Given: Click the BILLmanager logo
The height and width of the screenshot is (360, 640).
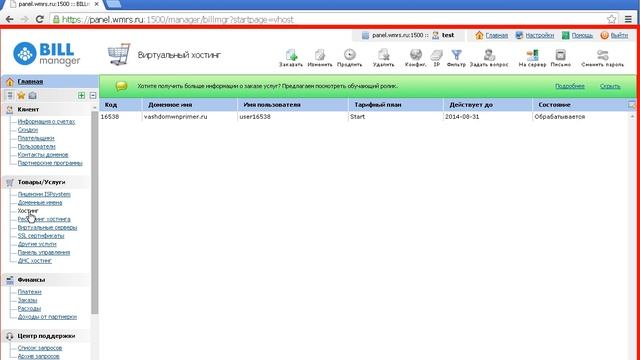Looking at the screenshot, I should (47, 54).
